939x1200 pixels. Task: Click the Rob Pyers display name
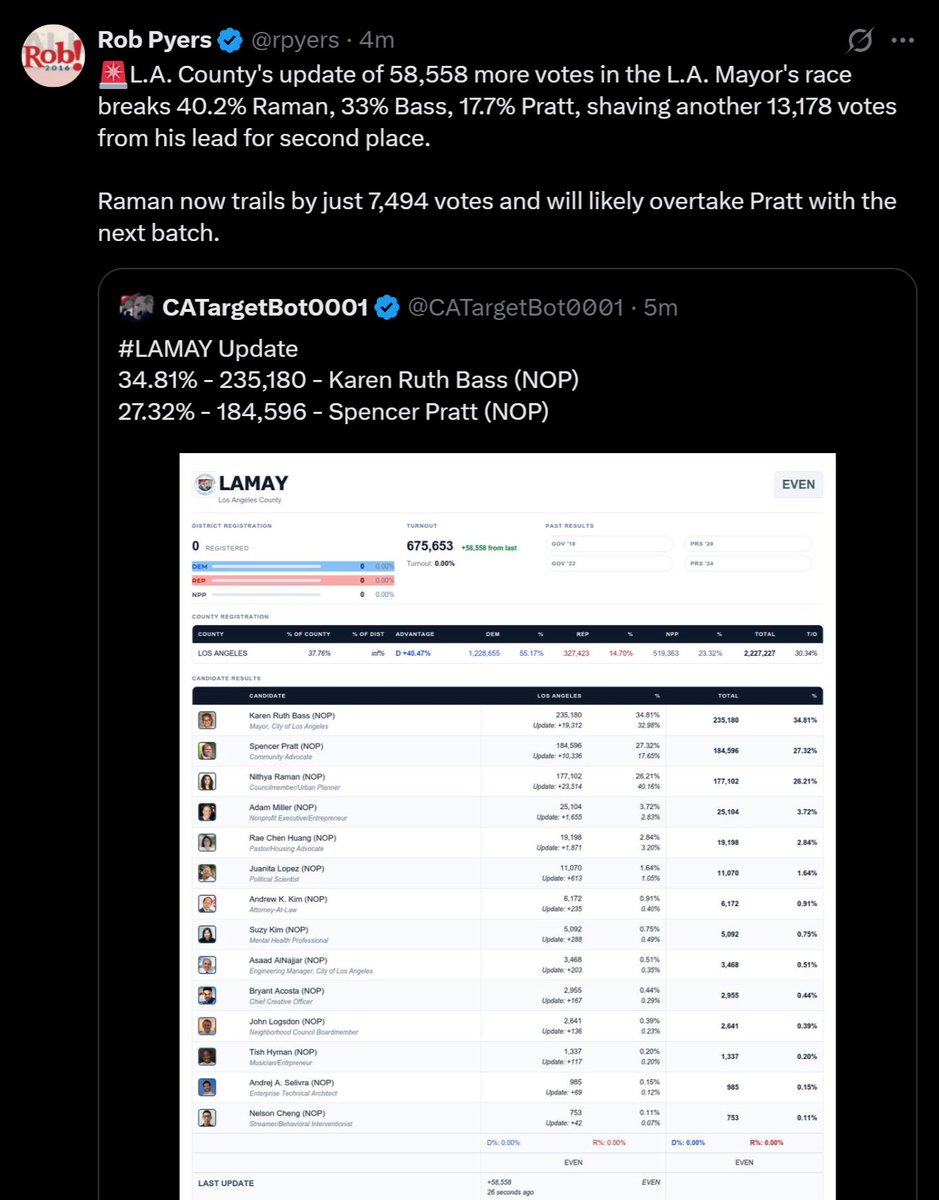click(x=155, y=41)
